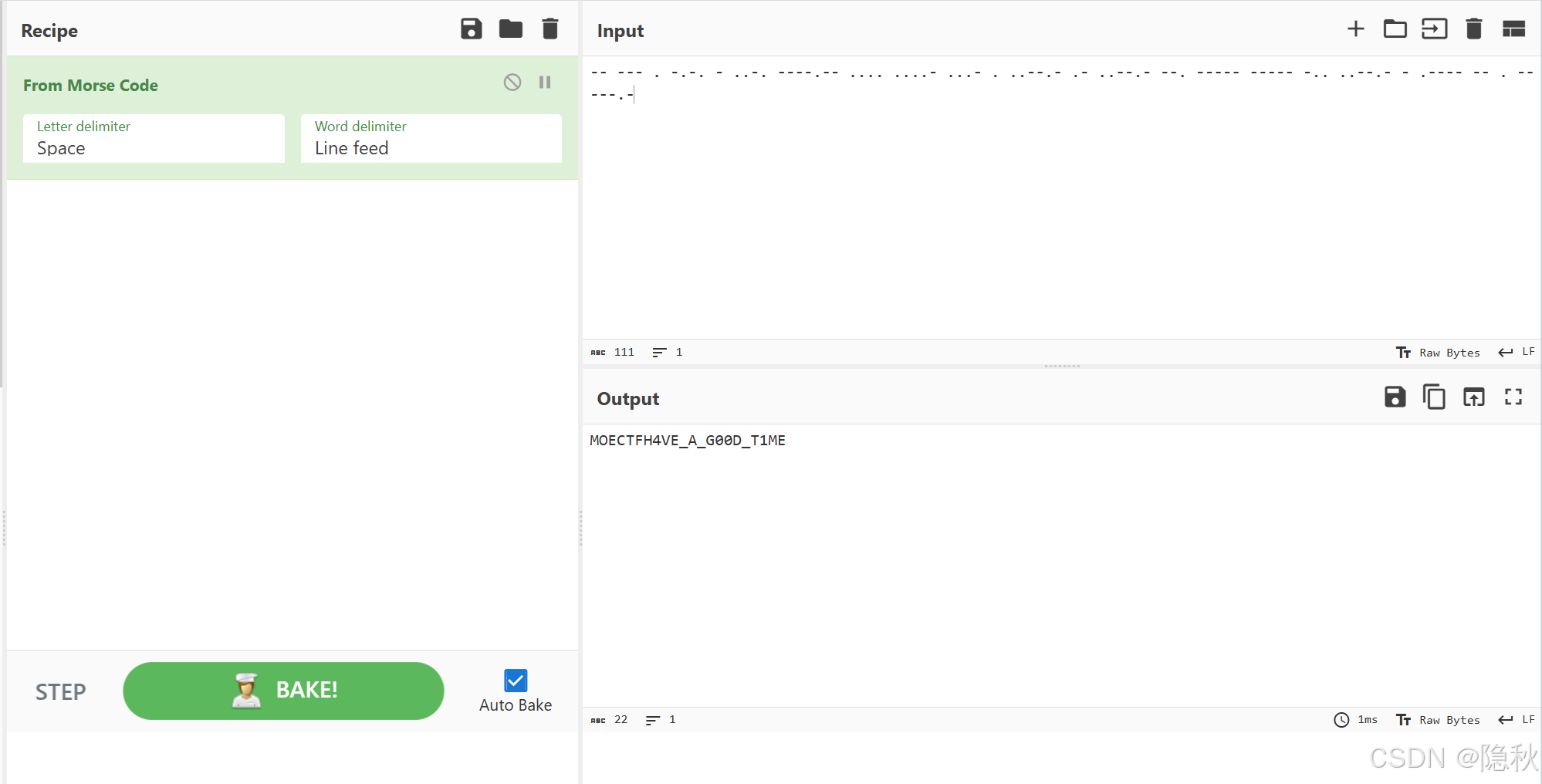Image resolution: width=1542 pixels, height=784 pixels.
Task: Load a saved recipe from folder
Action: [x=510, y=29]
